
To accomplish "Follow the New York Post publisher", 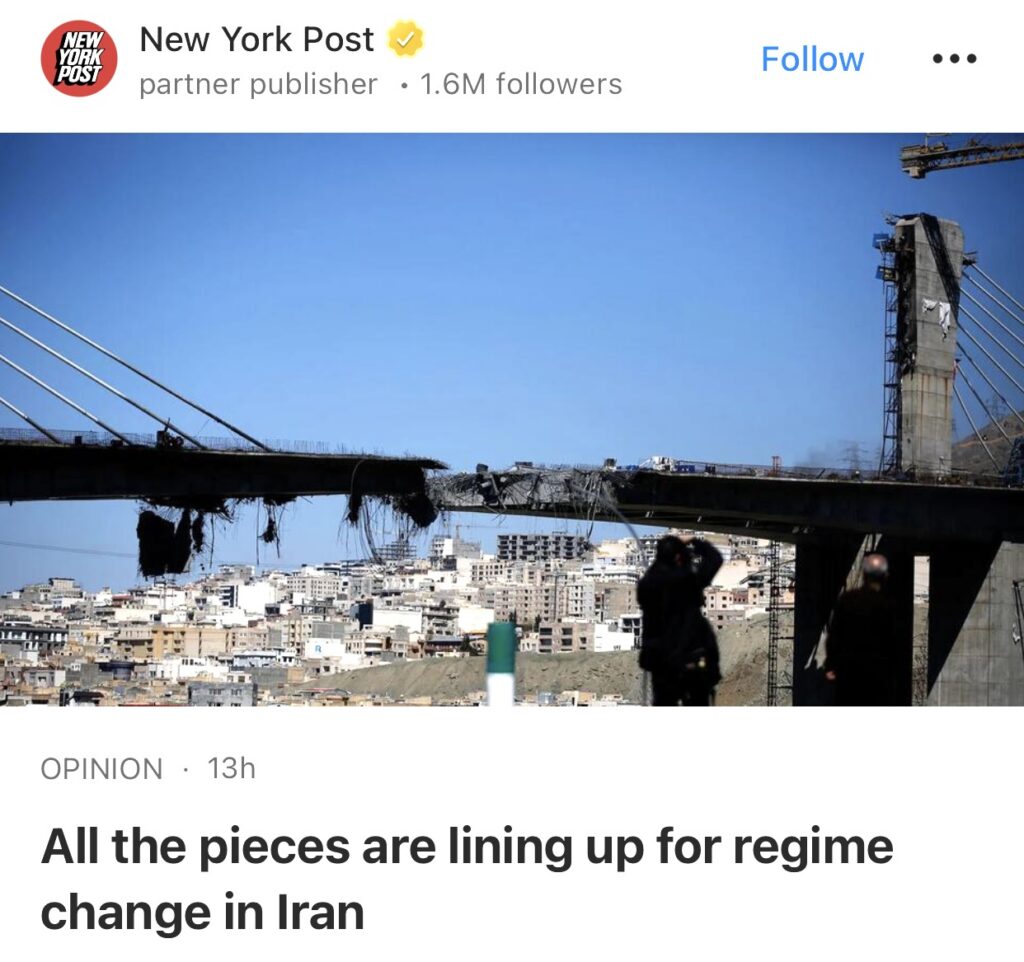I will click(812, 59).
